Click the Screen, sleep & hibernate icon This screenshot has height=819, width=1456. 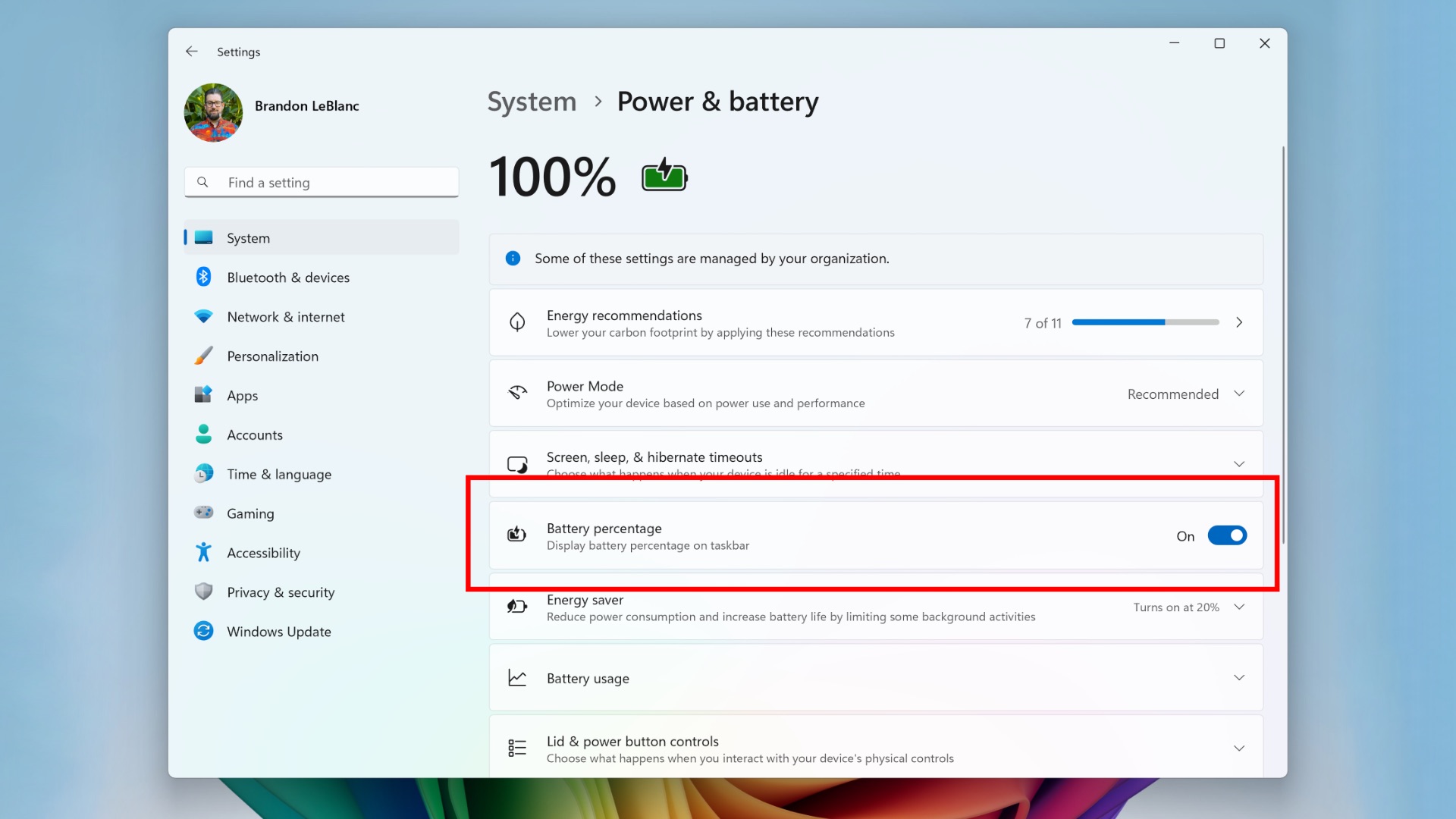pyautogui.click(x=517, y=464)
